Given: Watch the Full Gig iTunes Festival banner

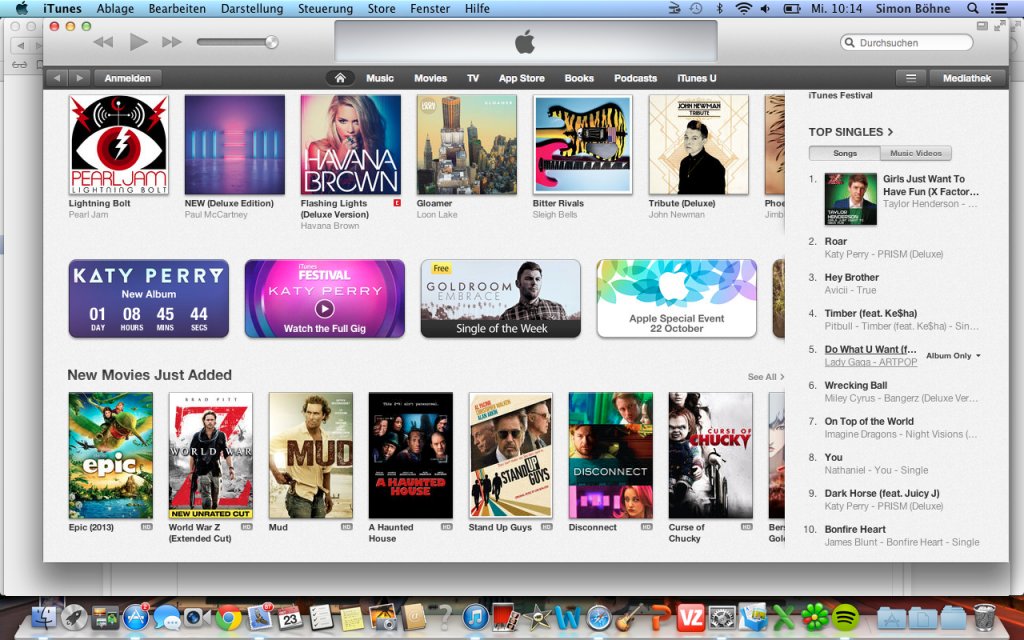Looking at the screenshot, I should click(325, 298).
